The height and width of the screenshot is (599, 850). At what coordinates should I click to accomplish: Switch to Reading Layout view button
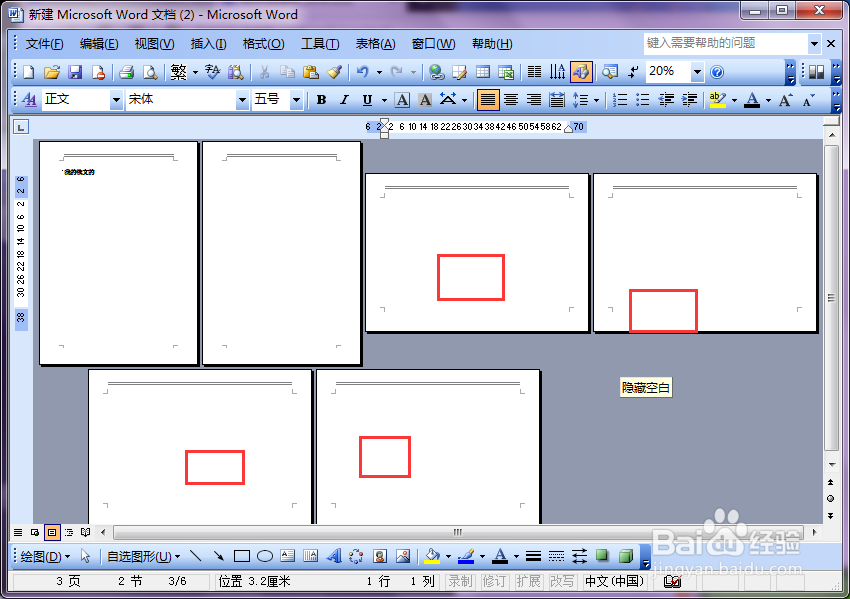click(x=86, y=532)
